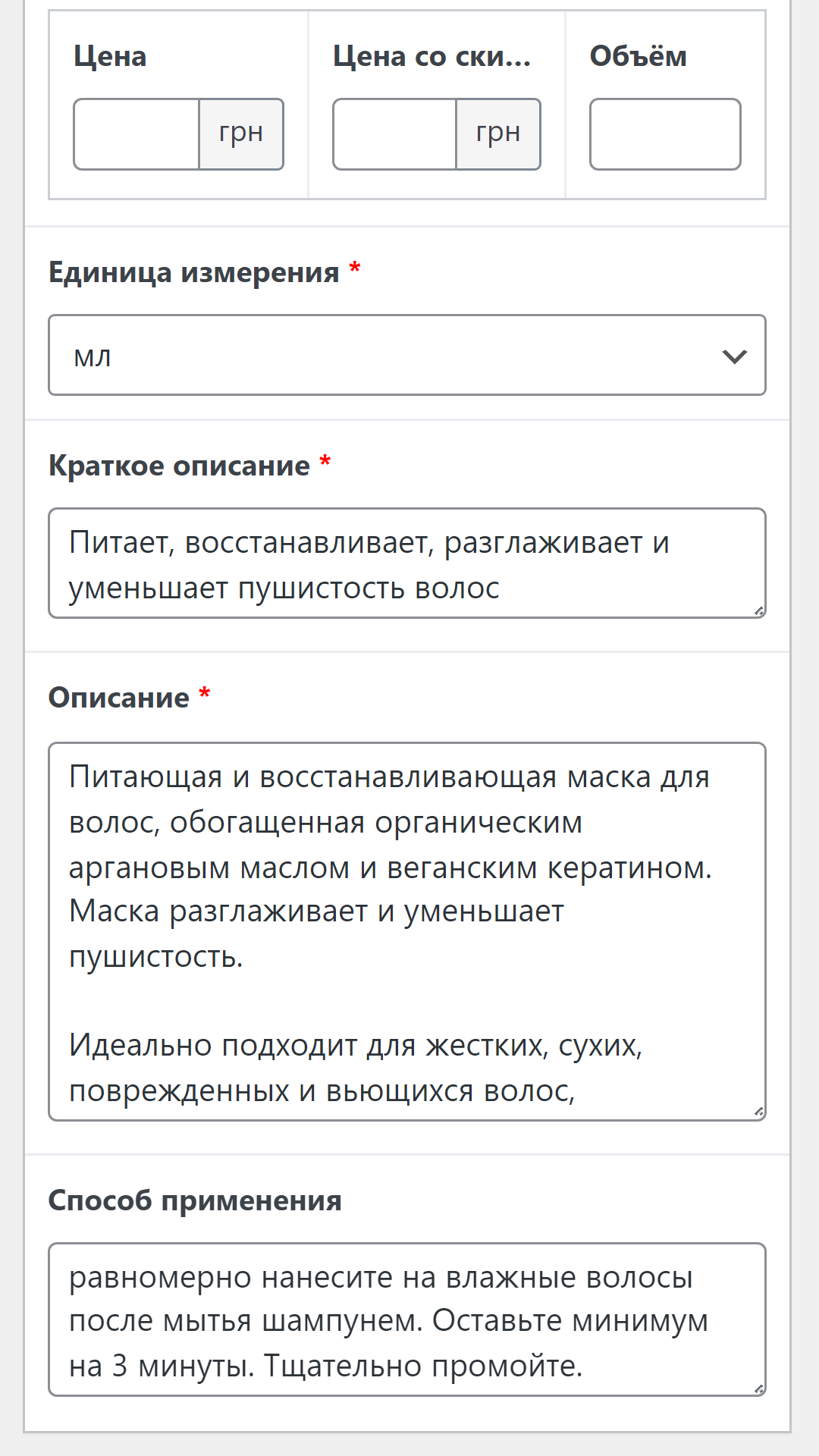This screenshot has width=819, height=1456.
Task: Click the Единица измерения label
Action: (193, 272)
